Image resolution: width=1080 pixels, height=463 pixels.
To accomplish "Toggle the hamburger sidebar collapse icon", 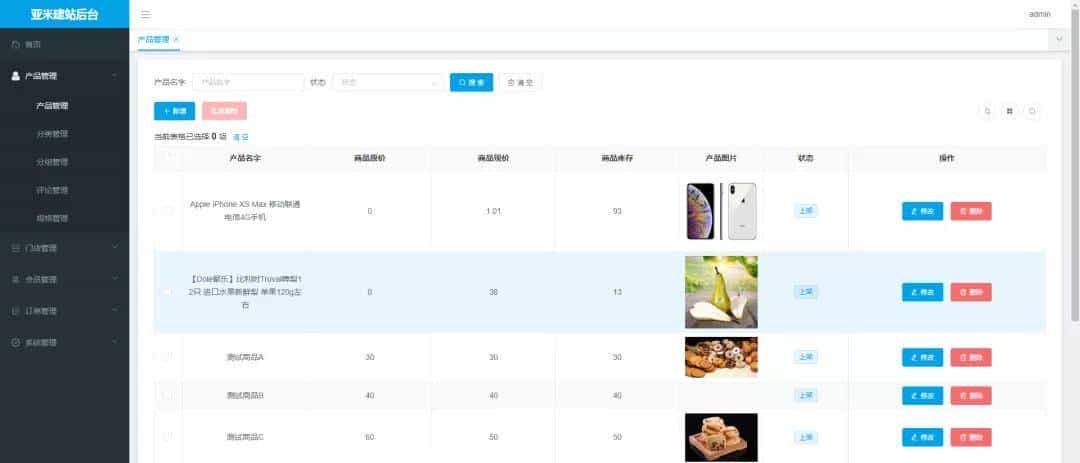I will (x=145, y=14).
